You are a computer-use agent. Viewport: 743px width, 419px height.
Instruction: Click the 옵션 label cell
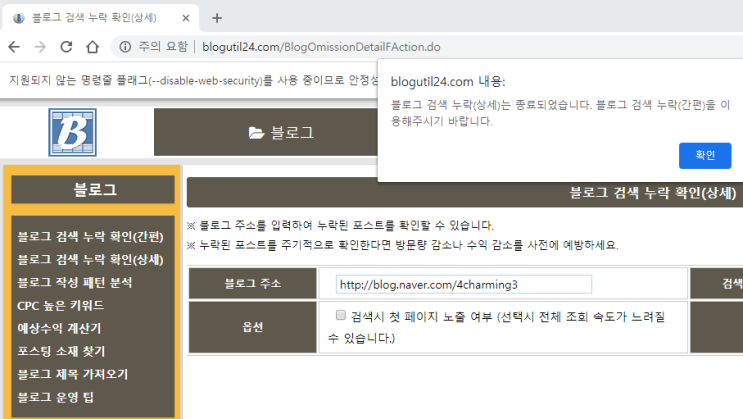[x=253, y=327]
